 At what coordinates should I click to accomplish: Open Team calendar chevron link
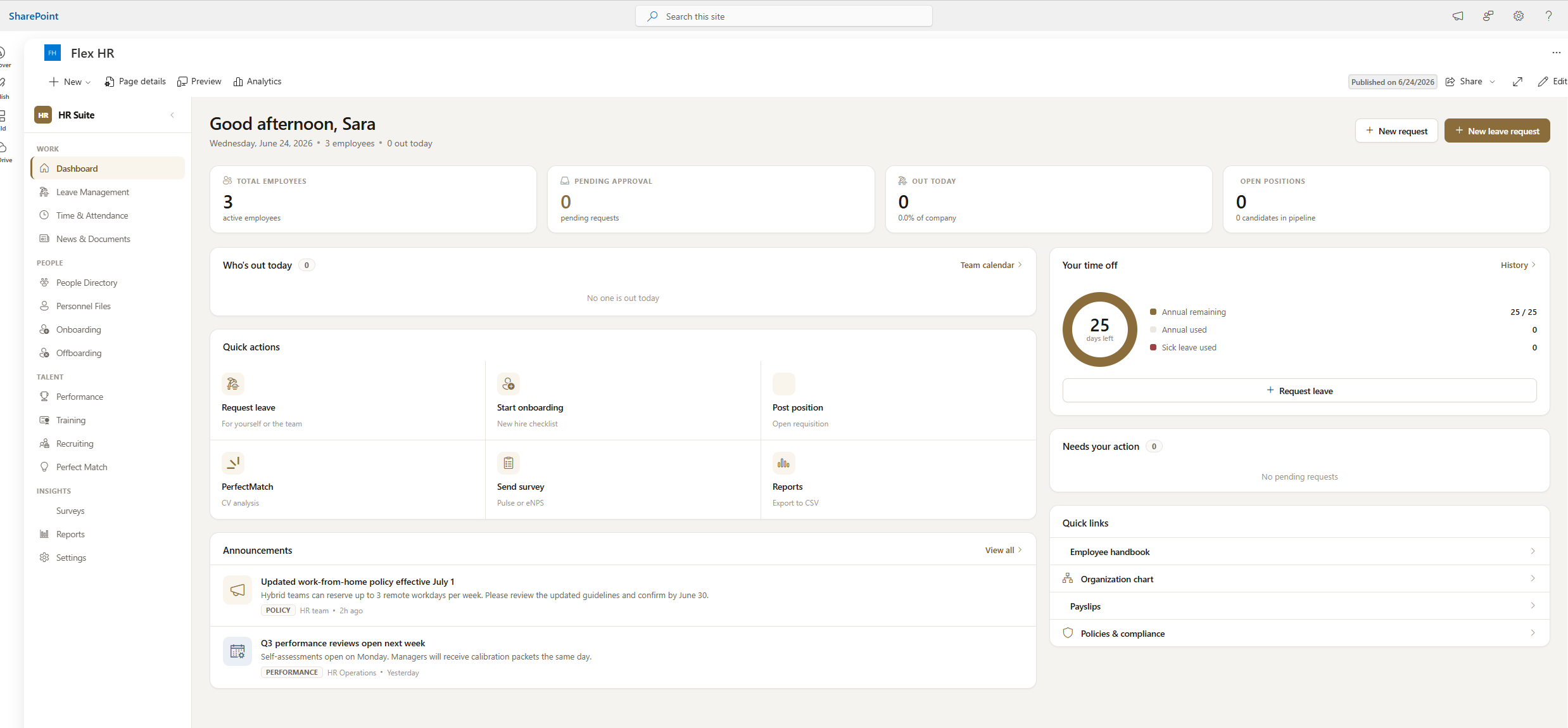(991, 265)
